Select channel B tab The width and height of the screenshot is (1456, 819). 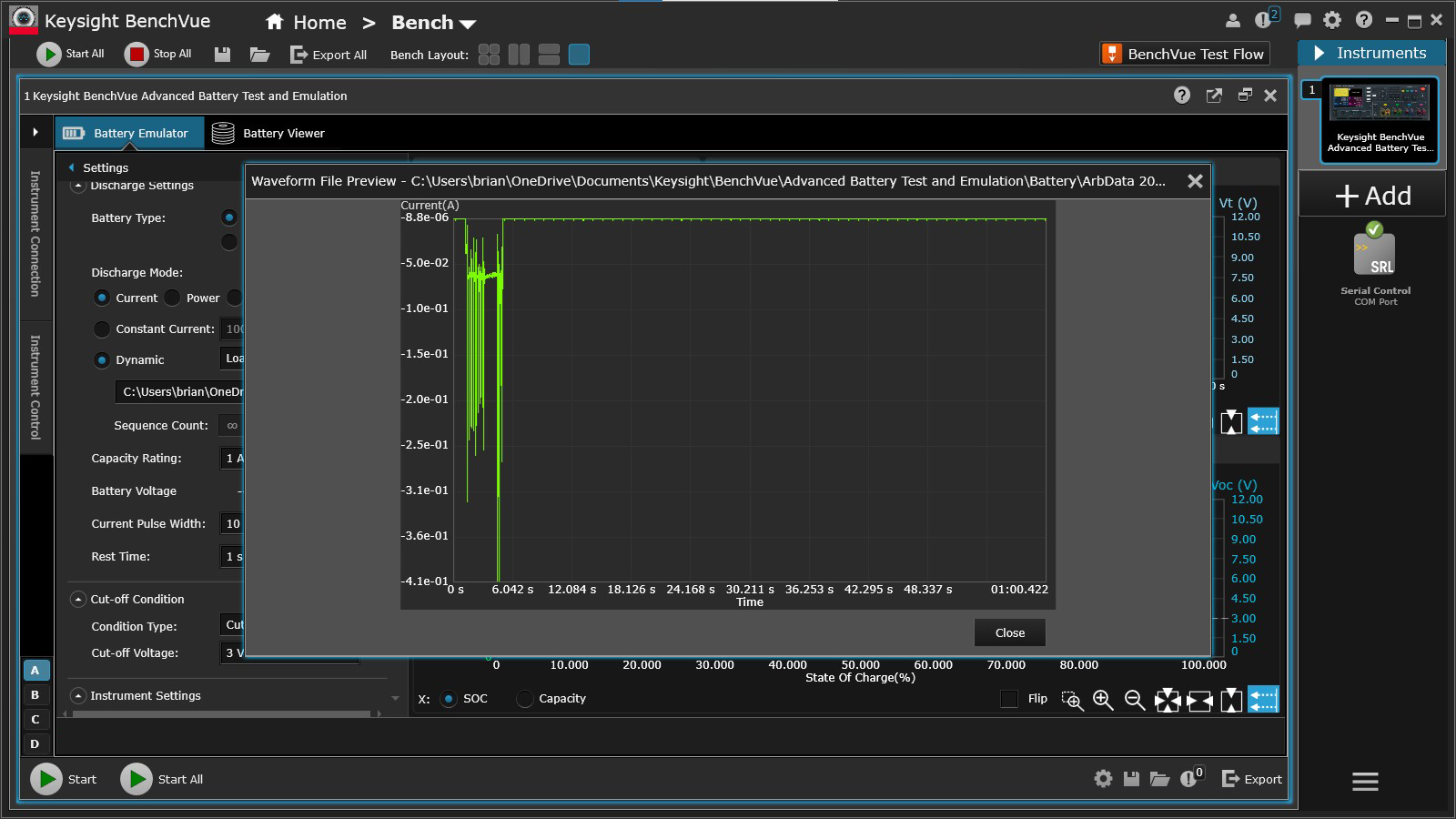point(35,695)
